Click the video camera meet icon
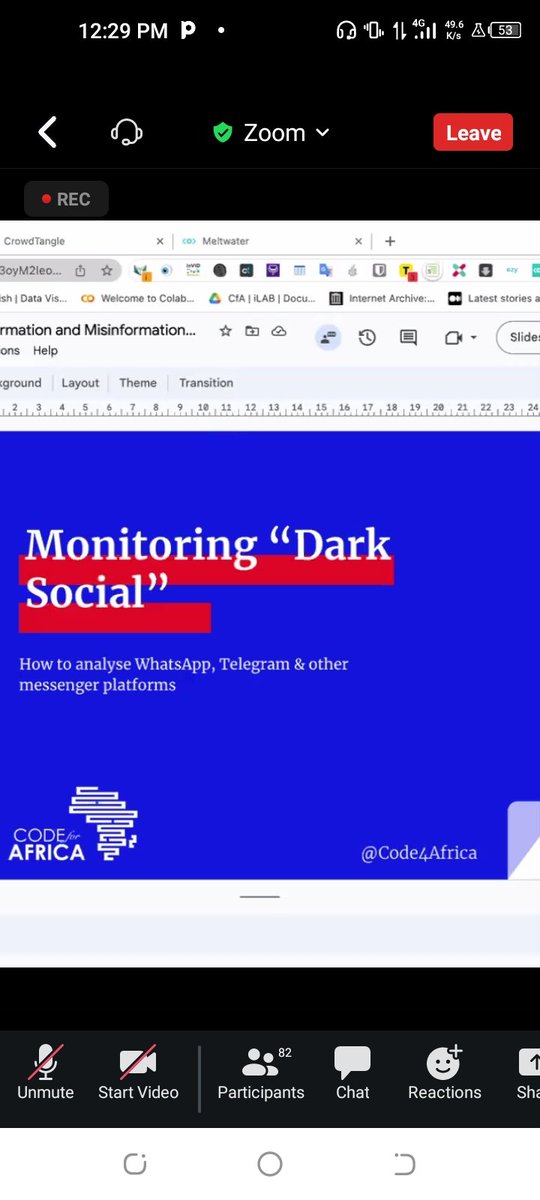 coord(453,338)
